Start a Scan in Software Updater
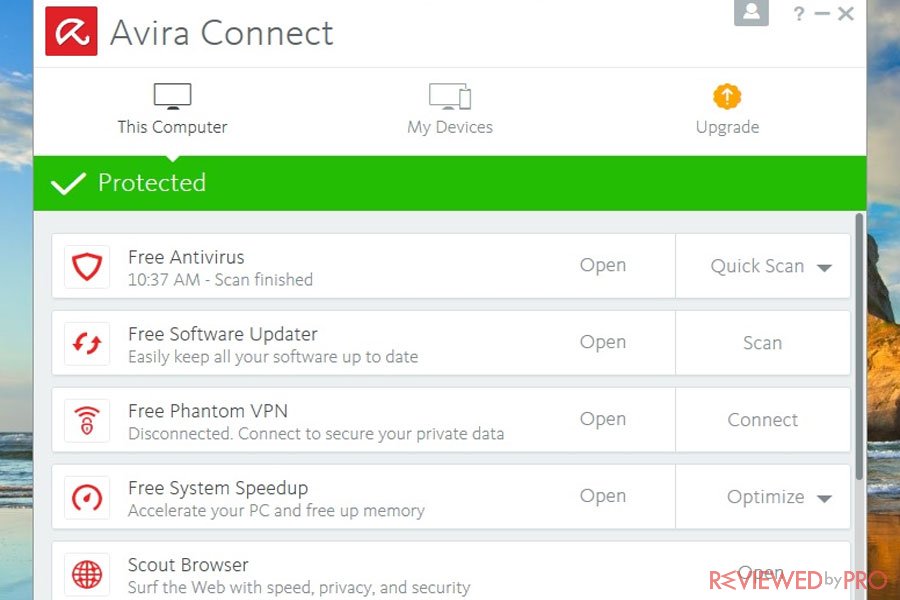Screen dimensions: 900x600 (762, 343)
